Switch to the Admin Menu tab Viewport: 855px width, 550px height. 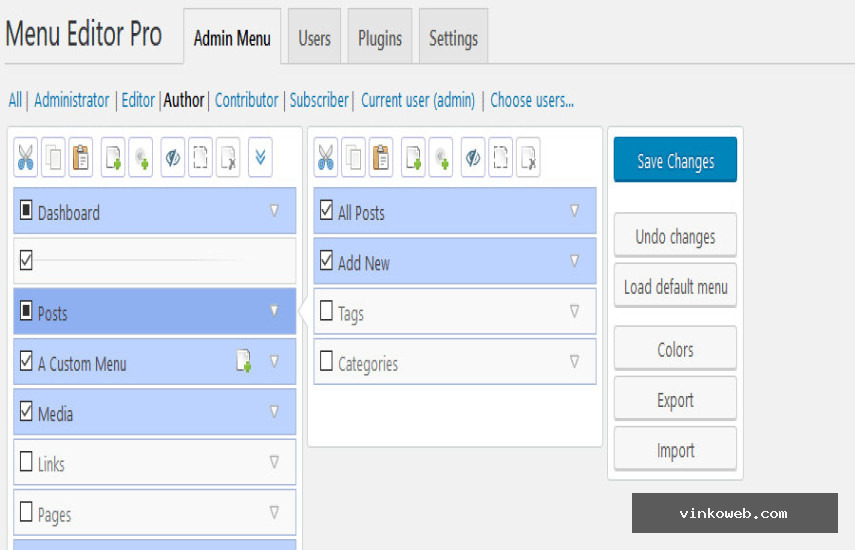pyautogui.click(x=232, y=38)
